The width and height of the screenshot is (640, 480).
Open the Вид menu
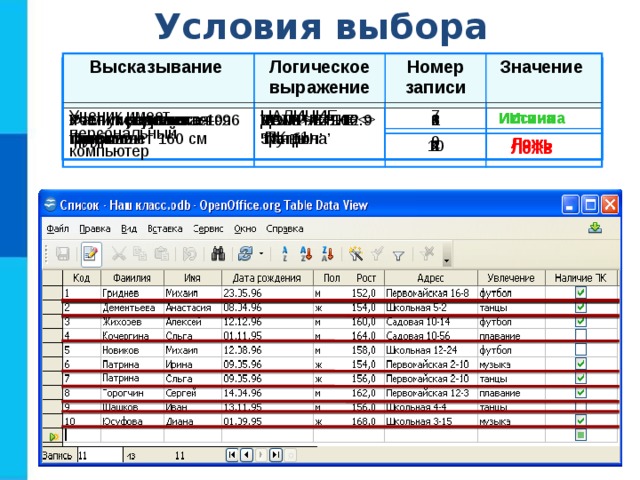129,229
